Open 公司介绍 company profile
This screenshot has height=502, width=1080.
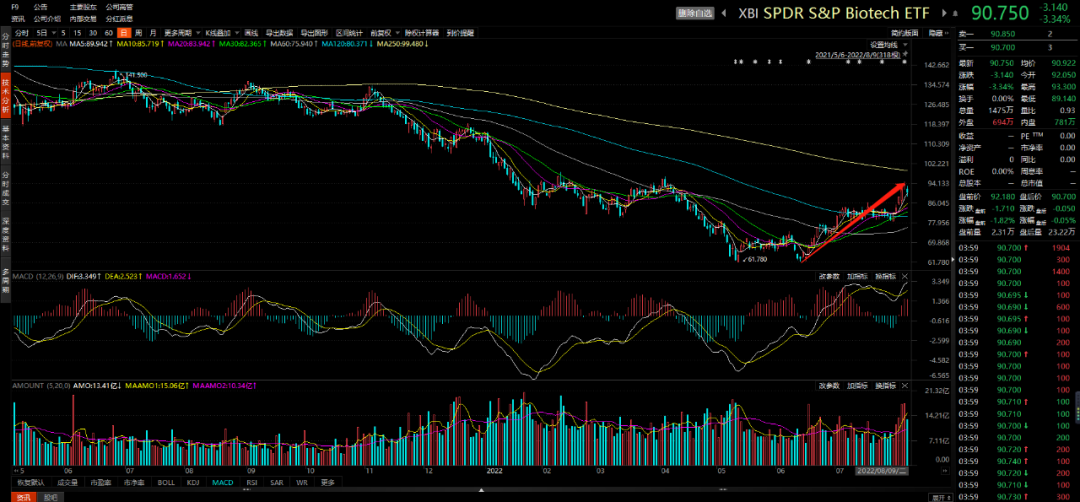46,19
